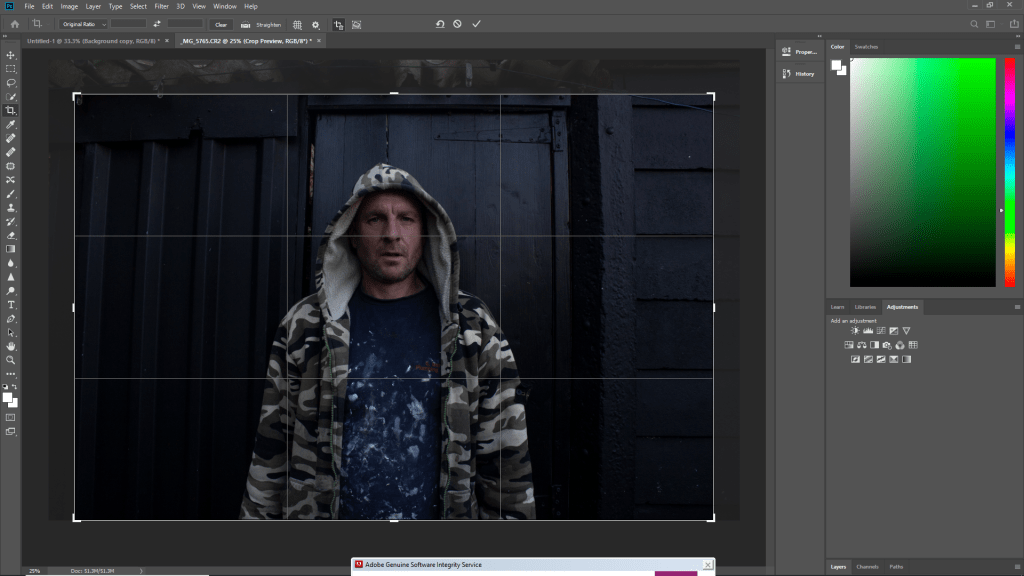Viewport: 1024px width, 576px height.
Task: Select the Zoom tool magnifier
Action: [x=11, y=359]
